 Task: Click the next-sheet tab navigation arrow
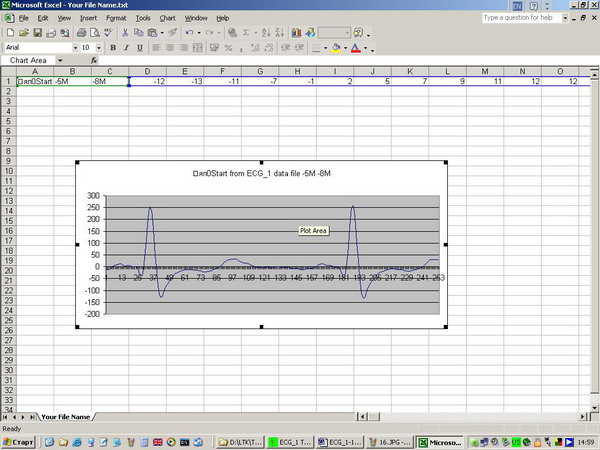(x=23, y=417)
